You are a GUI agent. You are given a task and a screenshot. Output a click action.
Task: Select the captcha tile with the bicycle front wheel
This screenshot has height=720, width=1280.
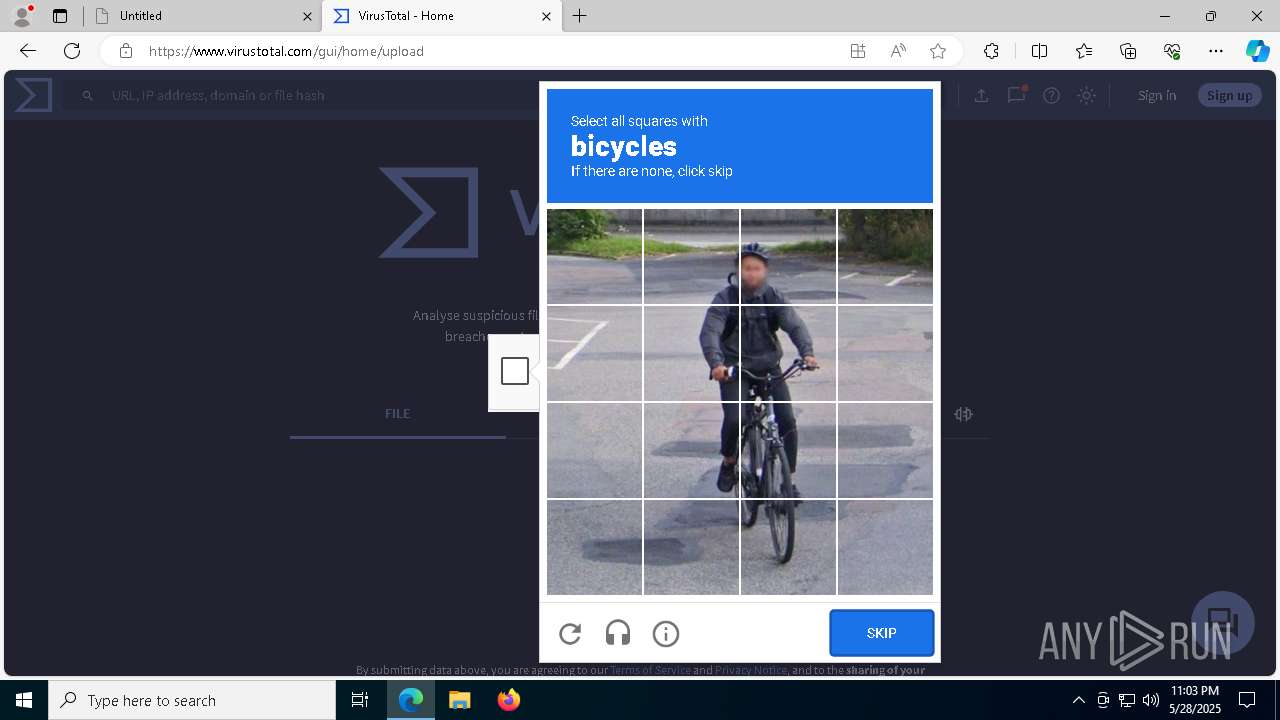coord(788,547)
